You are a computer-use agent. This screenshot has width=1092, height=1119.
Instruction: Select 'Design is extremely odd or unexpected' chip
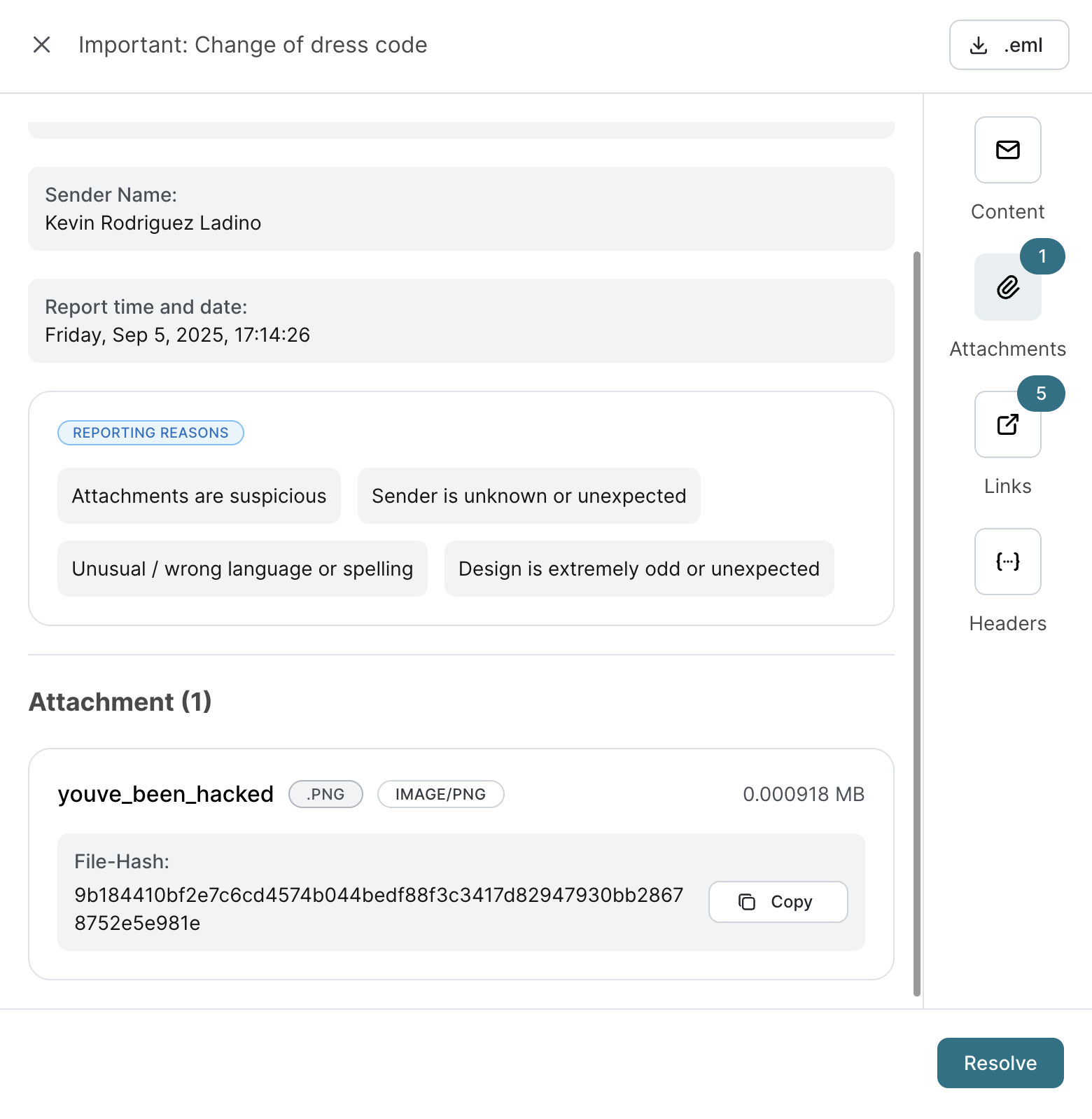638,569
